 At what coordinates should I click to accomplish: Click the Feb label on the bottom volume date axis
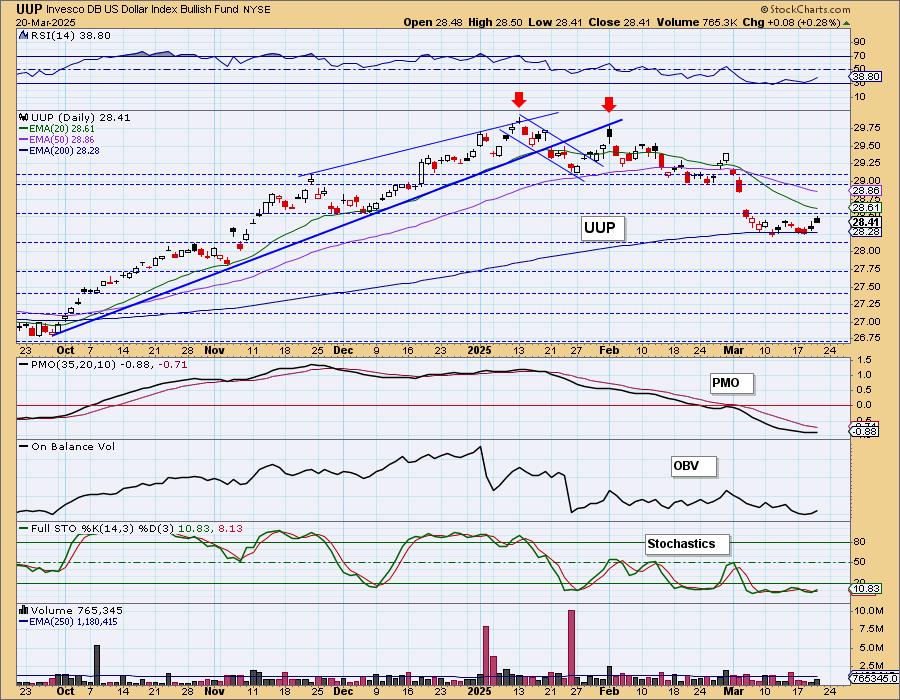(609, 691)
